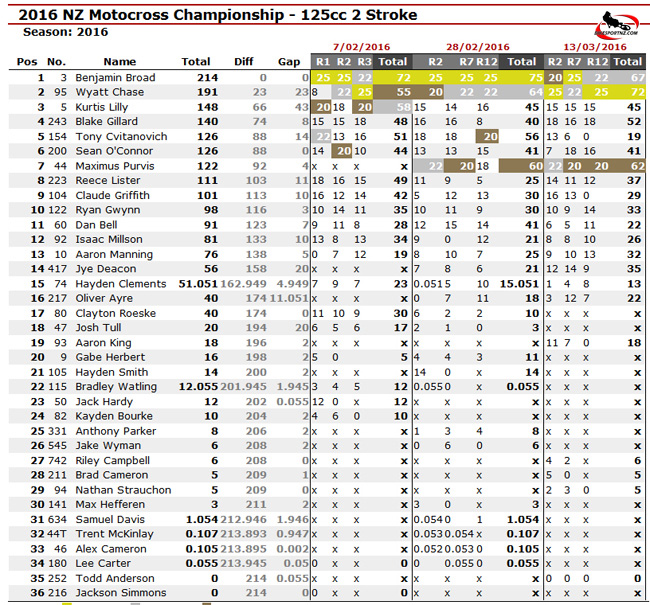Click the Season: 2016 label
This screenshot has height=605, width=650.
[x=65, y=32]
